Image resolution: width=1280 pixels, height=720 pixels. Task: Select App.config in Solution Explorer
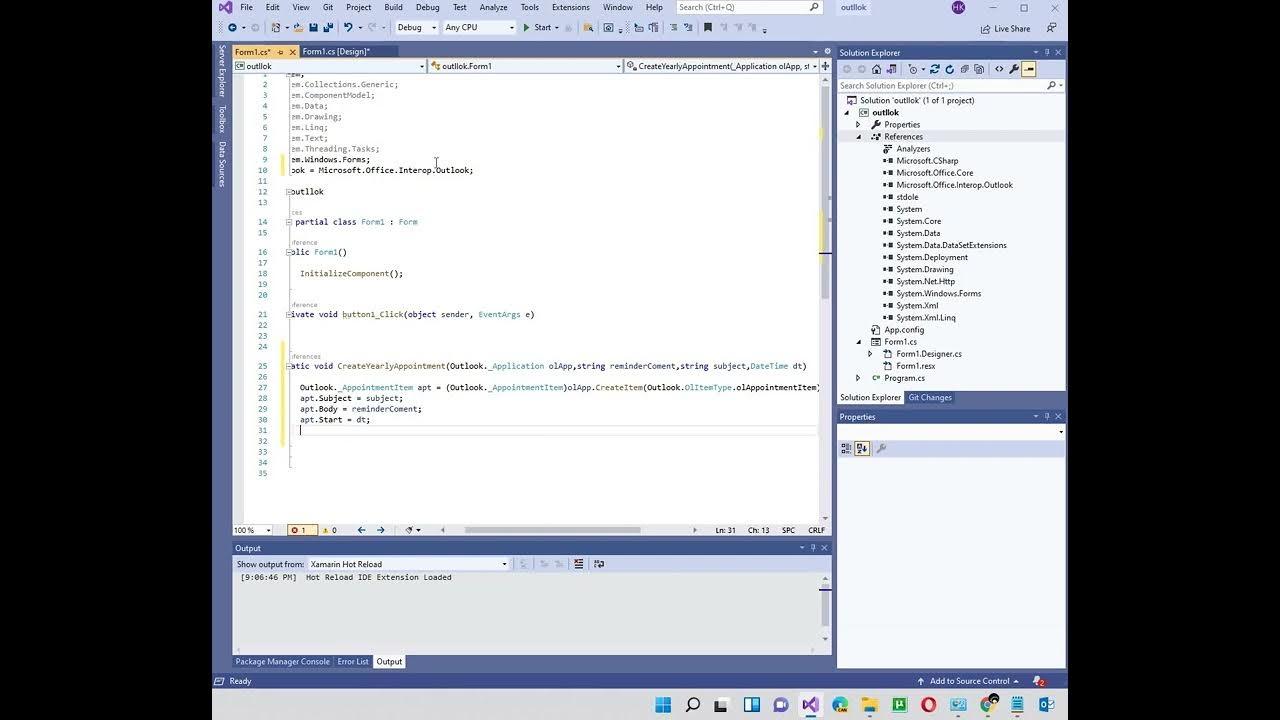click(x=904, y=330)
